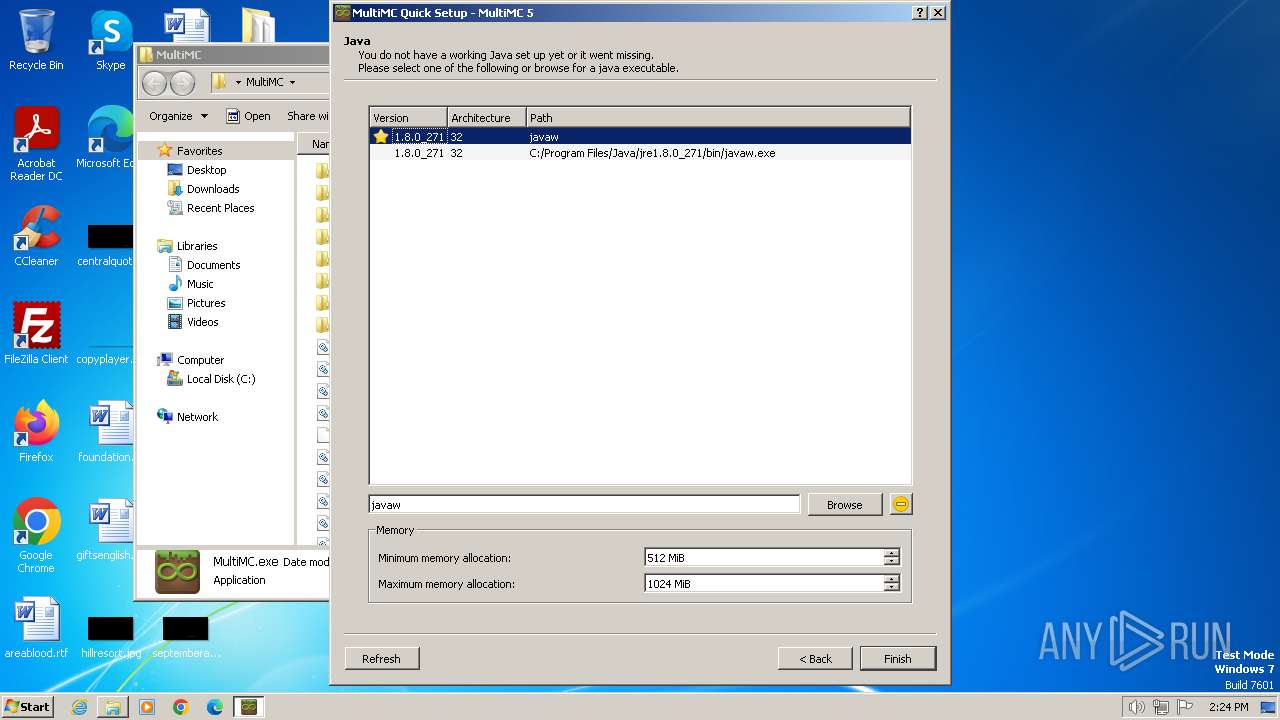Open the Microsoft Edge desktop shortcut
The height and width of the screenshot is (720, 1280).
(108, 139)
